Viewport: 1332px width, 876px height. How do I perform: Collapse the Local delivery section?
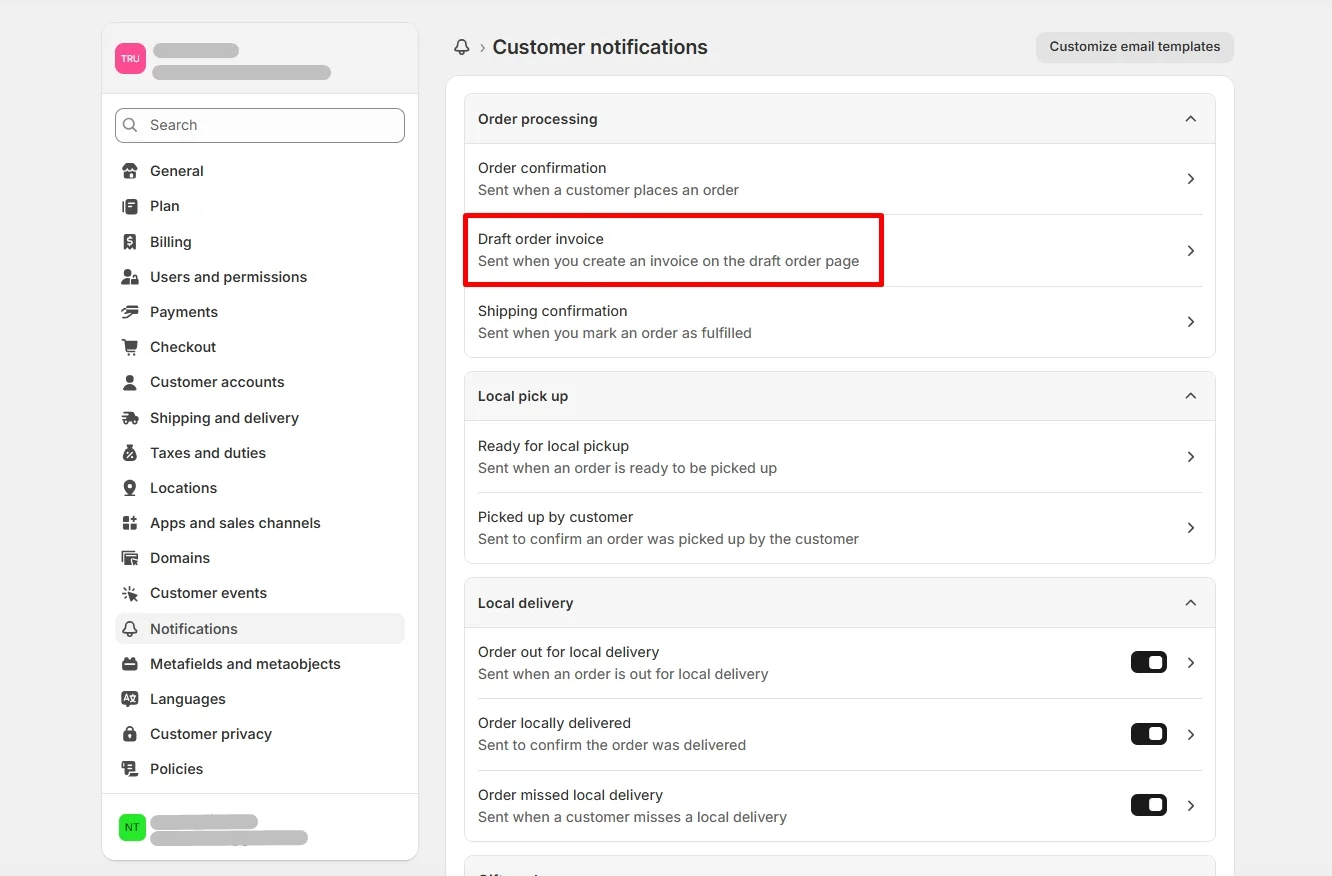[x=1191, y=603]
